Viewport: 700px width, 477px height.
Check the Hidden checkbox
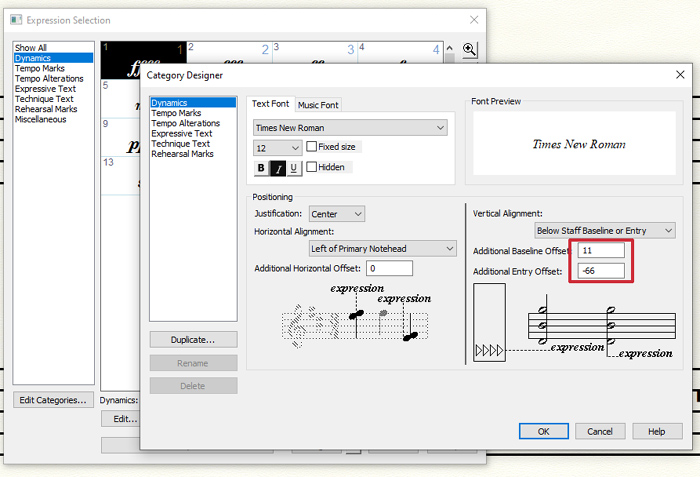(312, 167)
